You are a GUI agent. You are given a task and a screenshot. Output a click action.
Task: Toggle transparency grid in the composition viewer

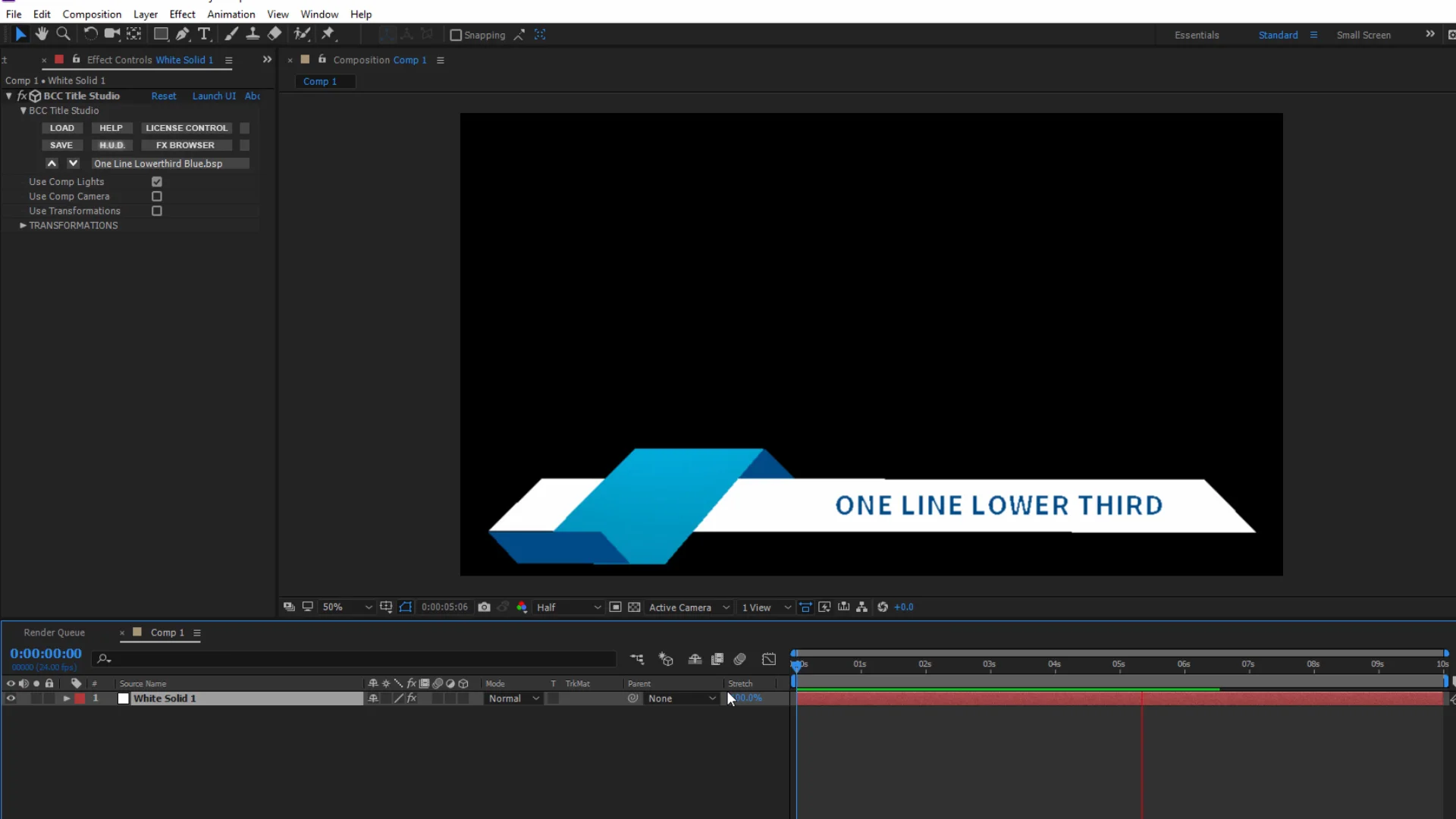pyautogui.click(x=634, y=607)
